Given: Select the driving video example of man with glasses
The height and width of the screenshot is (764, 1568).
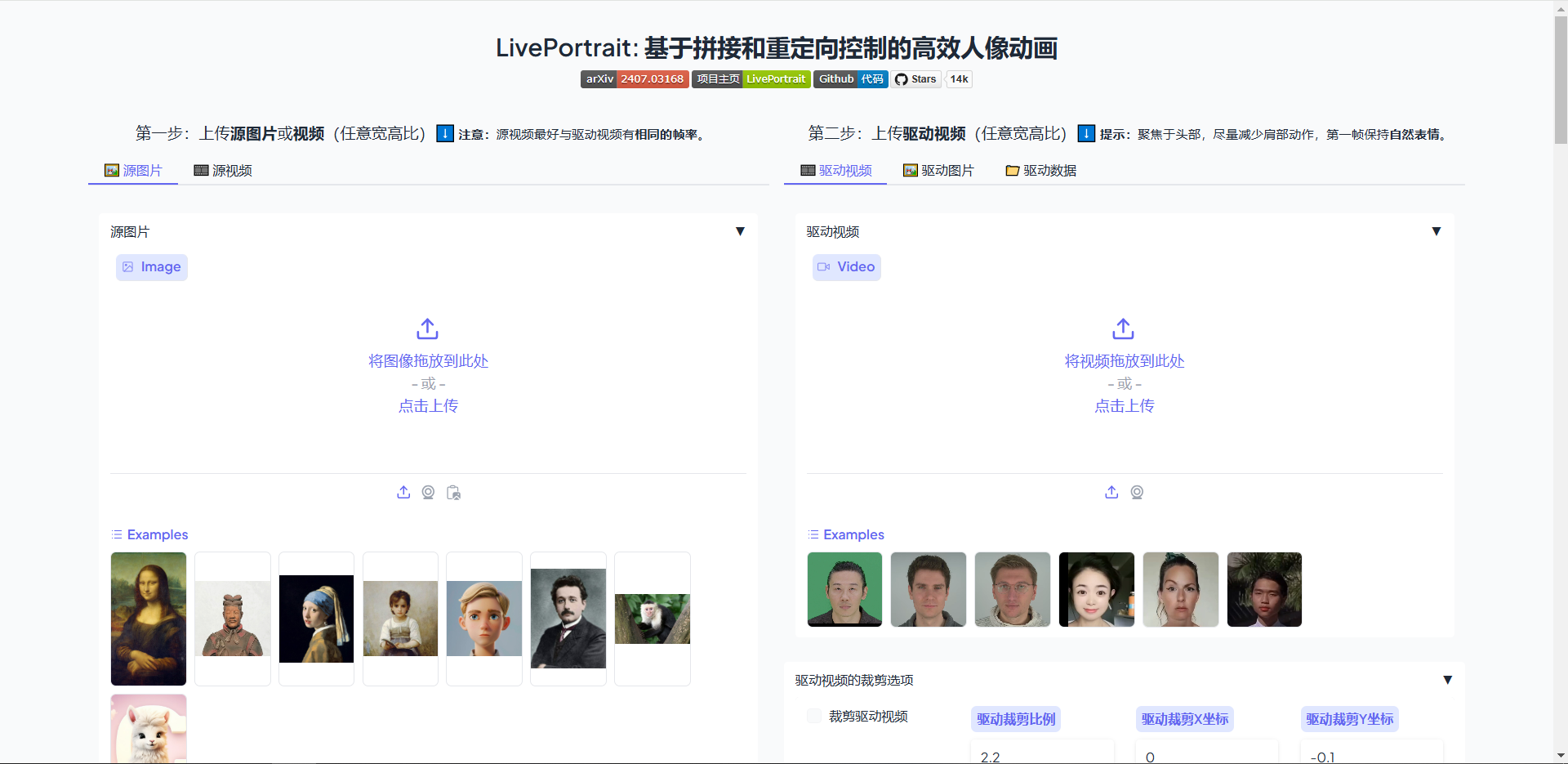Looking at the screenshot, I should pos(1013,589).
